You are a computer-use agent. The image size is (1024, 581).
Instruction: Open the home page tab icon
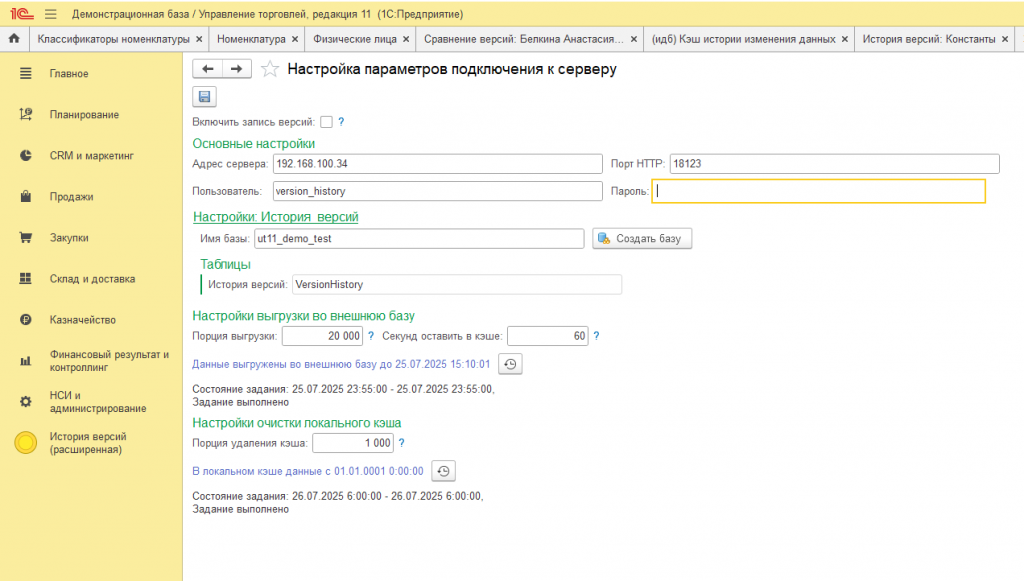point(14,39)
